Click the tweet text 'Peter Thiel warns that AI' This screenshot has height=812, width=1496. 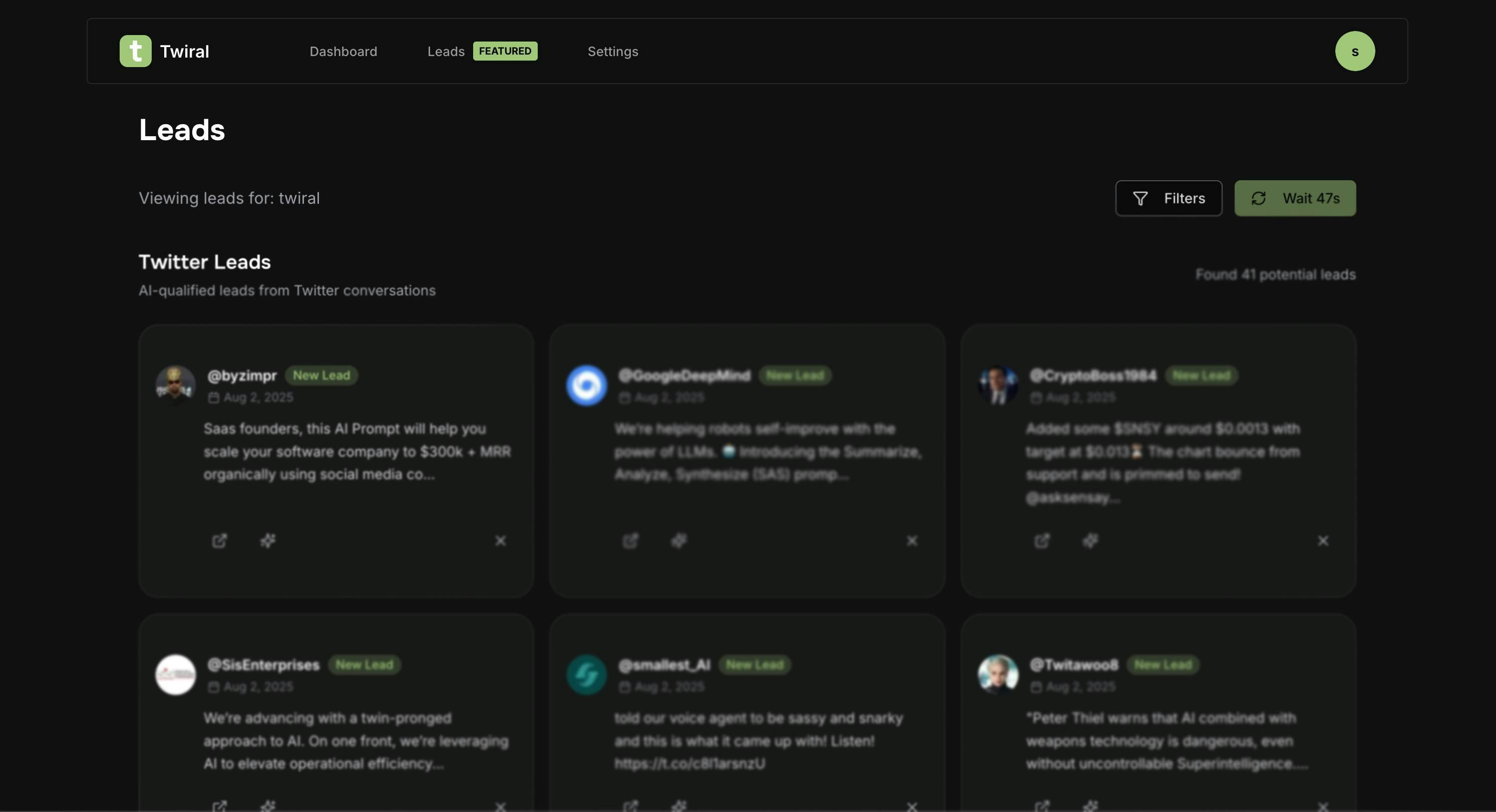(x=1166, y=740)
